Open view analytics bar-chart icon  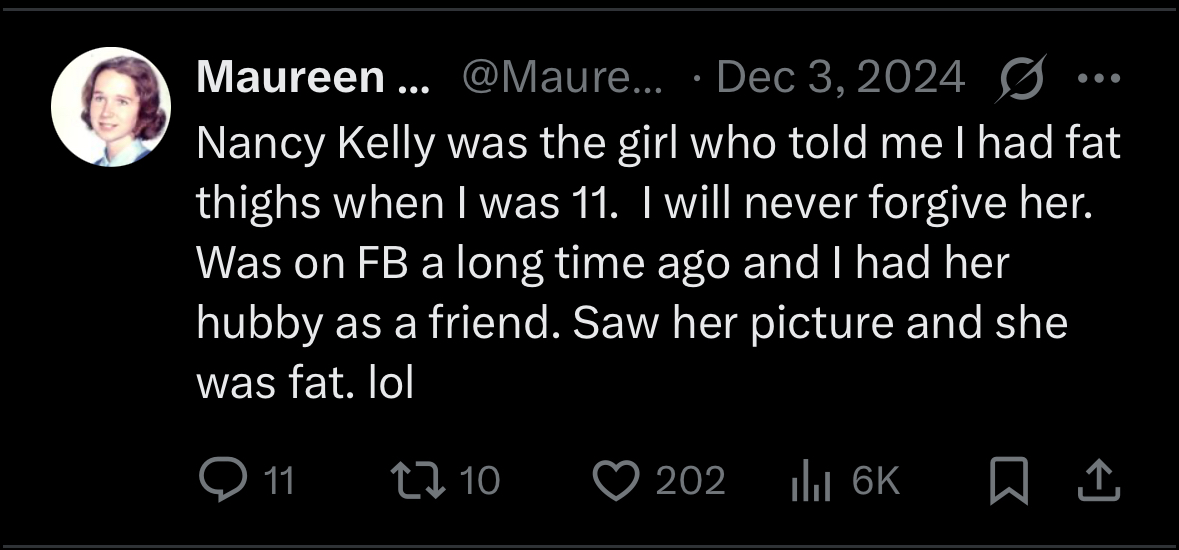tap(811, 481)
